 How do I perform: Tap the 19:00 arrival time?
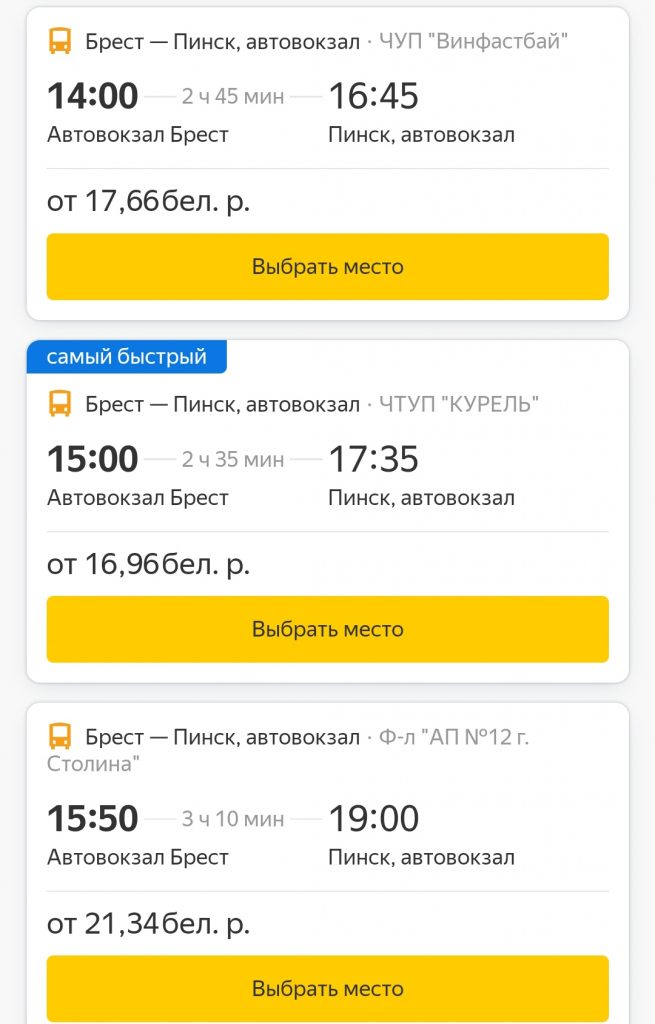tap(373, 819)
